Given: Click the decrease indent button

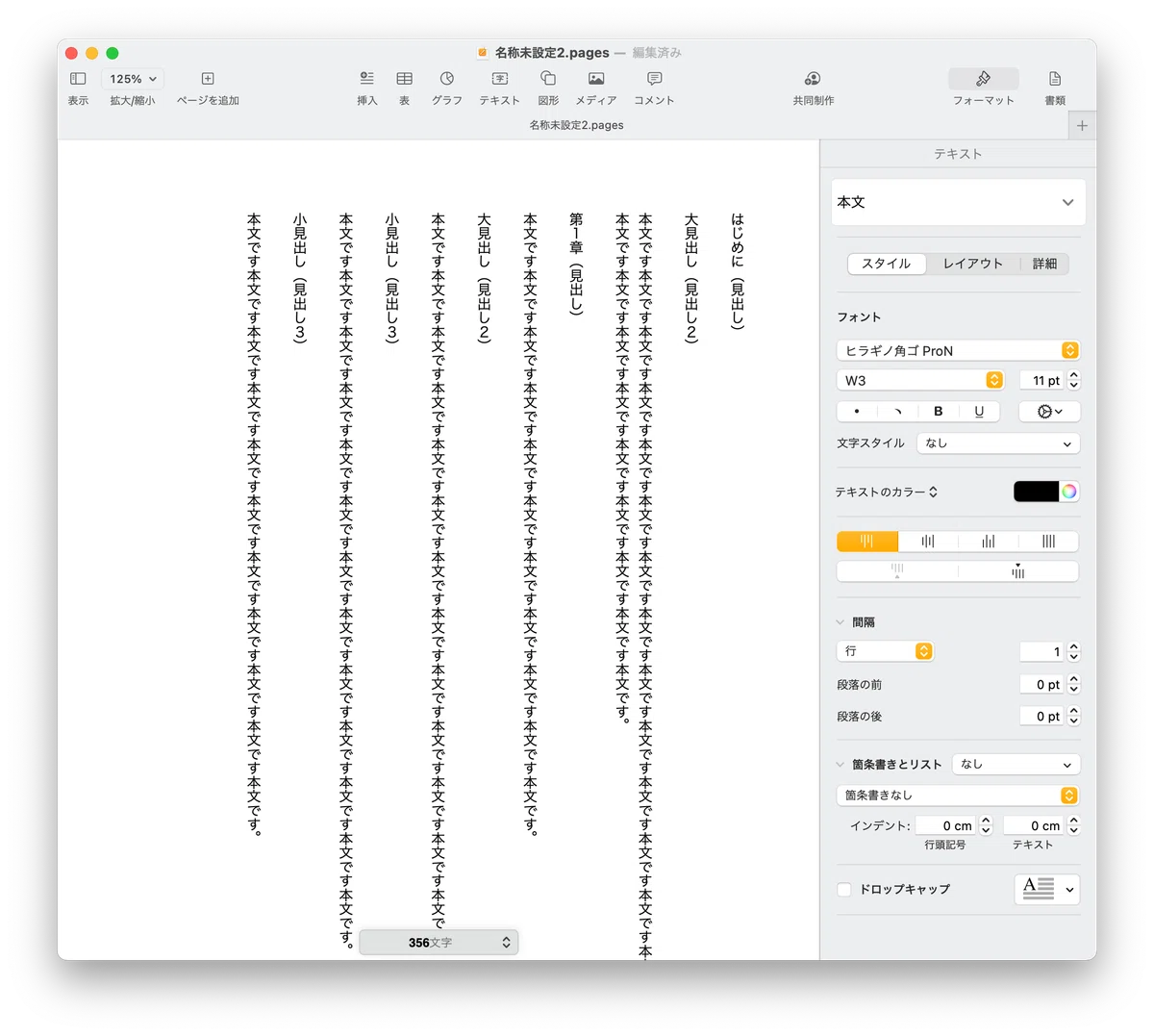Looking at the screenshot, I should point(897,571).
